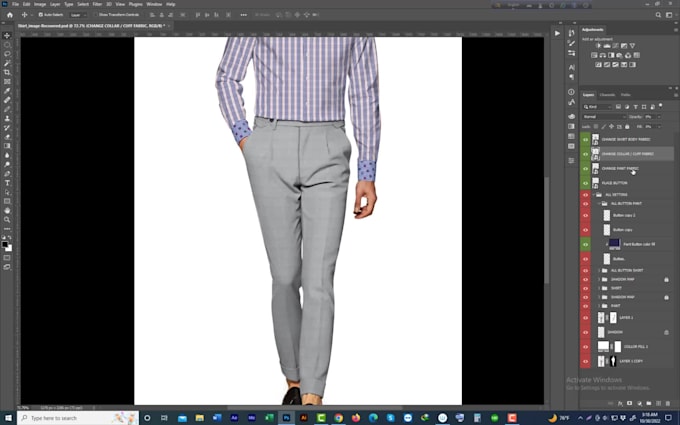Hide the CHANGE PANT FABRIC layer

tap(585, 169)
